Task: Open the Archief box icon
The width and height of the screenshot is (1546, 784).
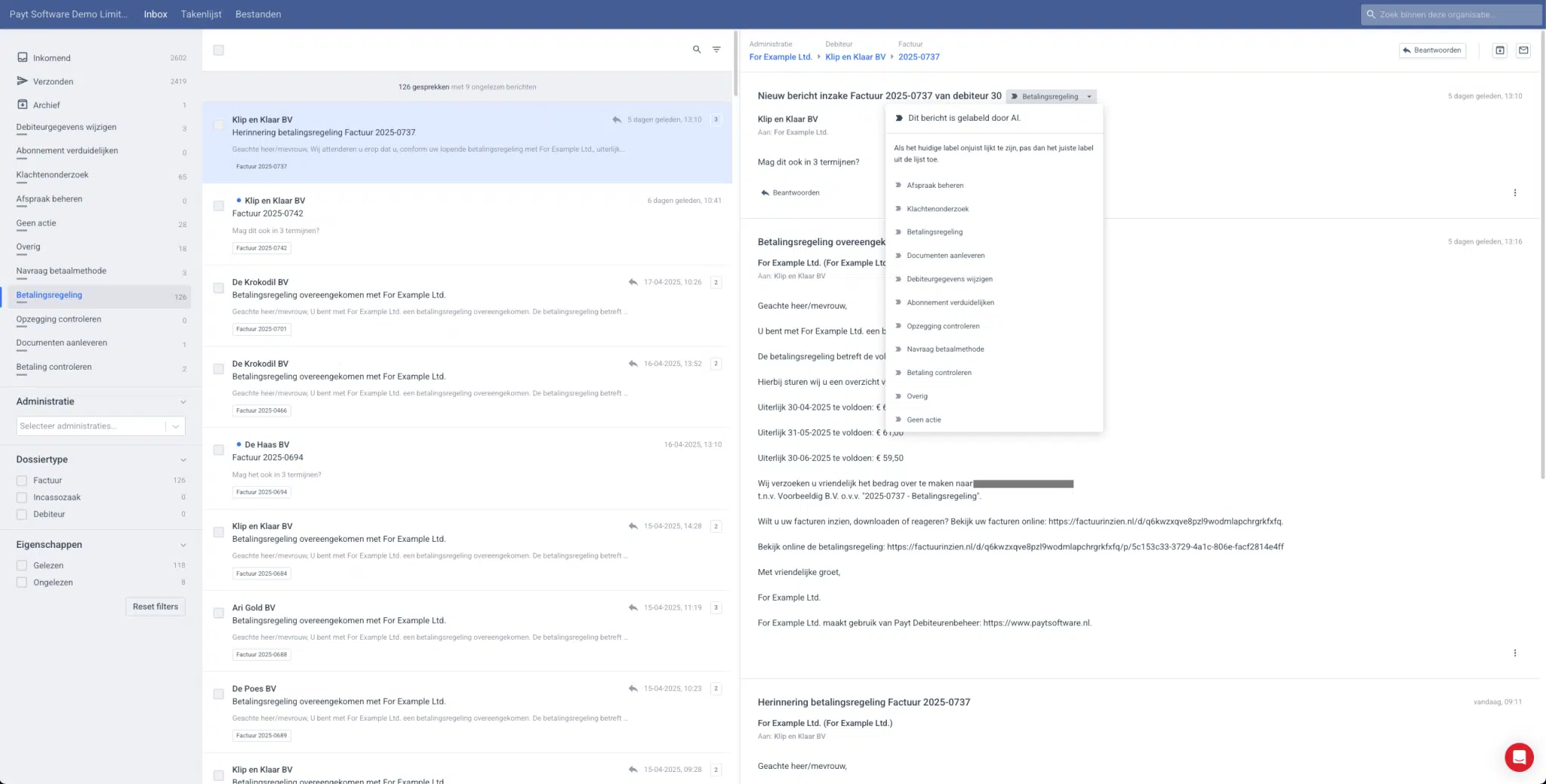Action: [x=23, y=104]
